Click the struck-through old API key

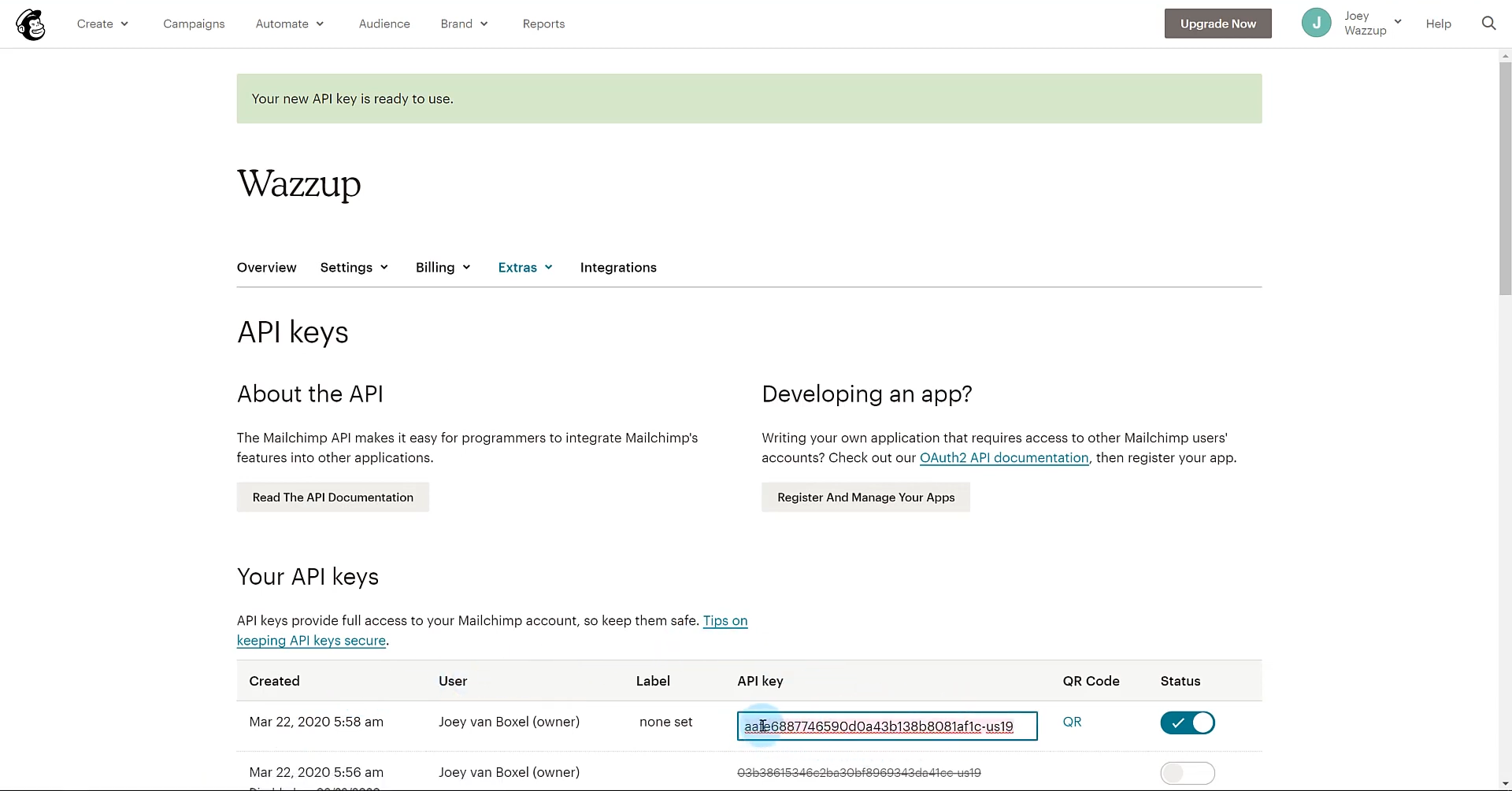point(858,773)
